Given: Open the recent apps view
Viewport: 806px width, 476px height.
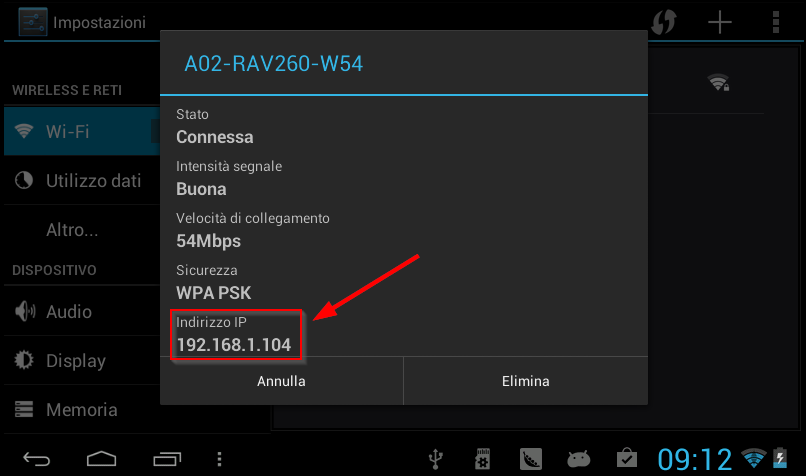Looking at the screenshot, I should coord(167,459).
